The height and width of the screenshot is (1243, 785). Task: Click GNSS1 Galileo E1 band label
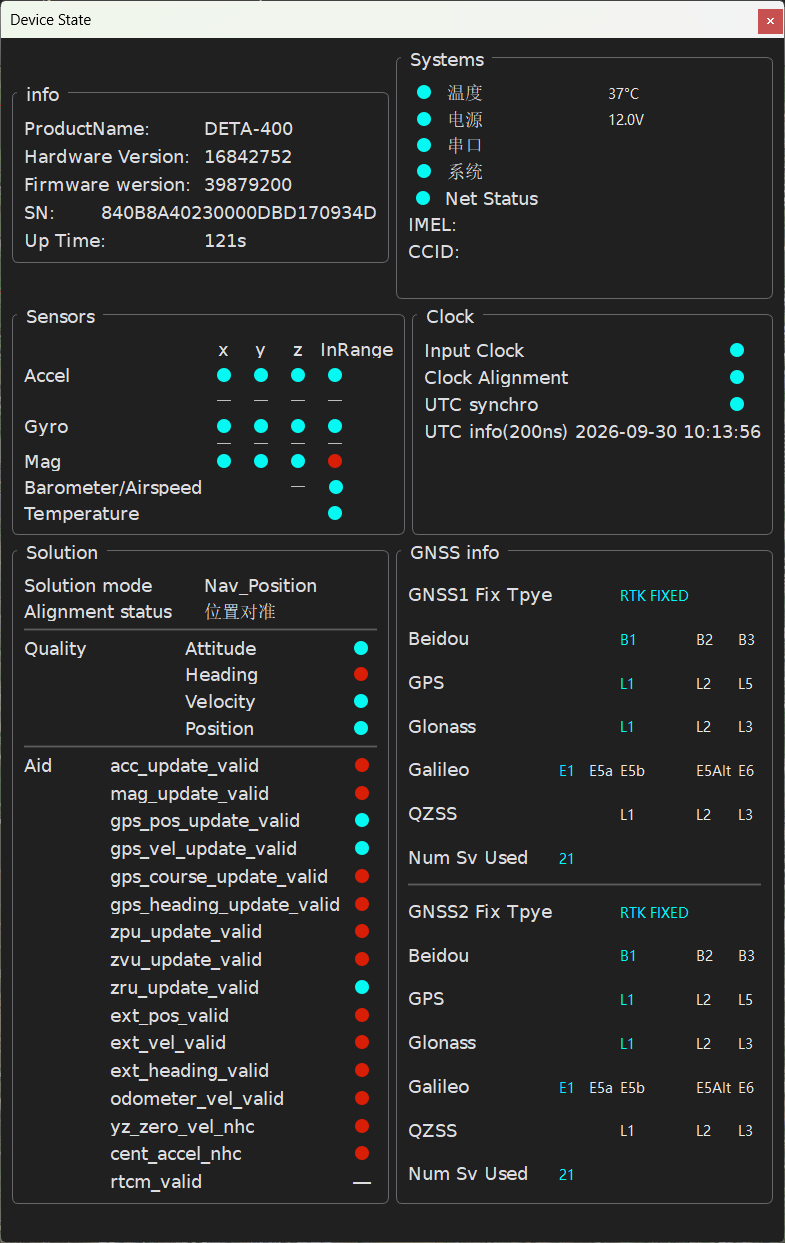[567, 771]
